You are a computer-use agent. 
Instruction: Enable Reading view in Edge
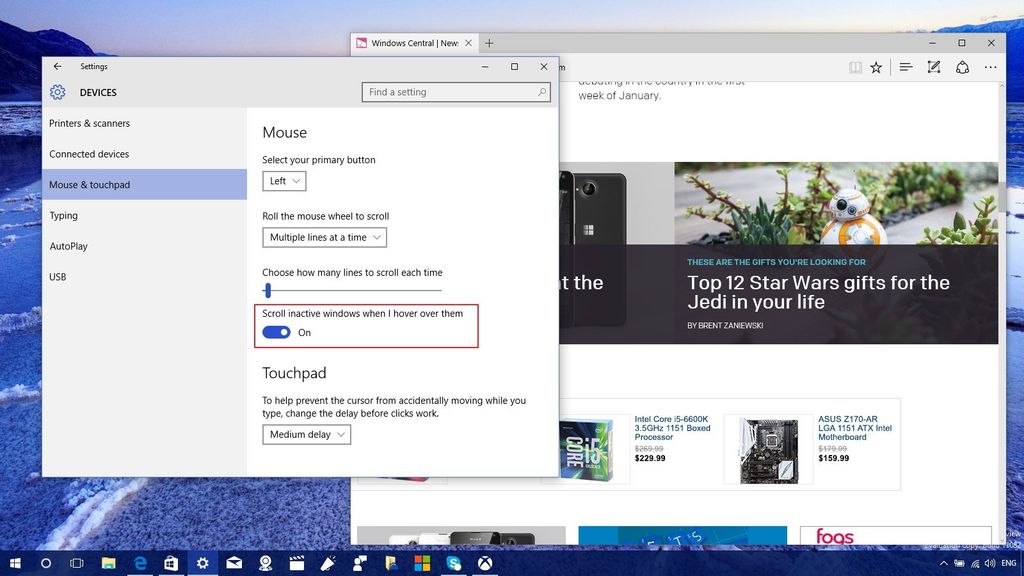click(x=855, y=67)
